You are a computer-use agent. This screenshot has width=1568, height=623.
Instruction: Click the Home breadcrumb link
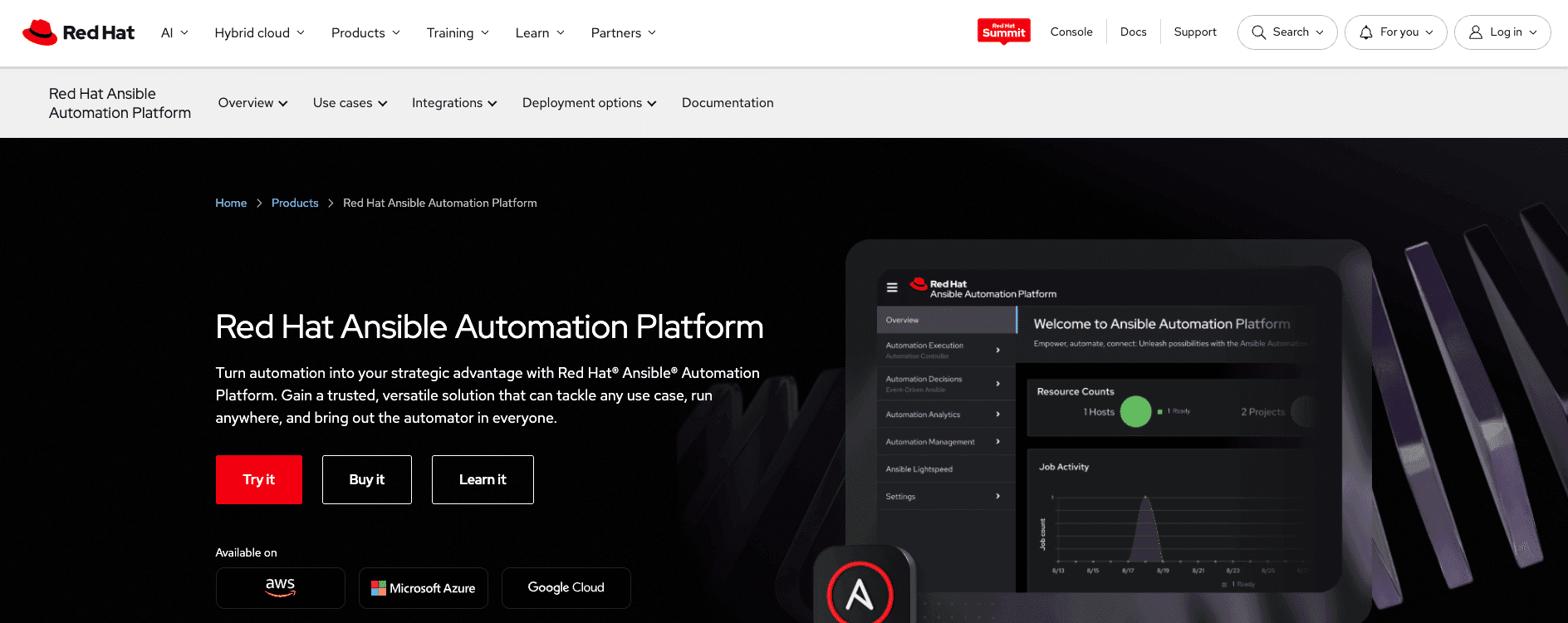tap(231, 203)
